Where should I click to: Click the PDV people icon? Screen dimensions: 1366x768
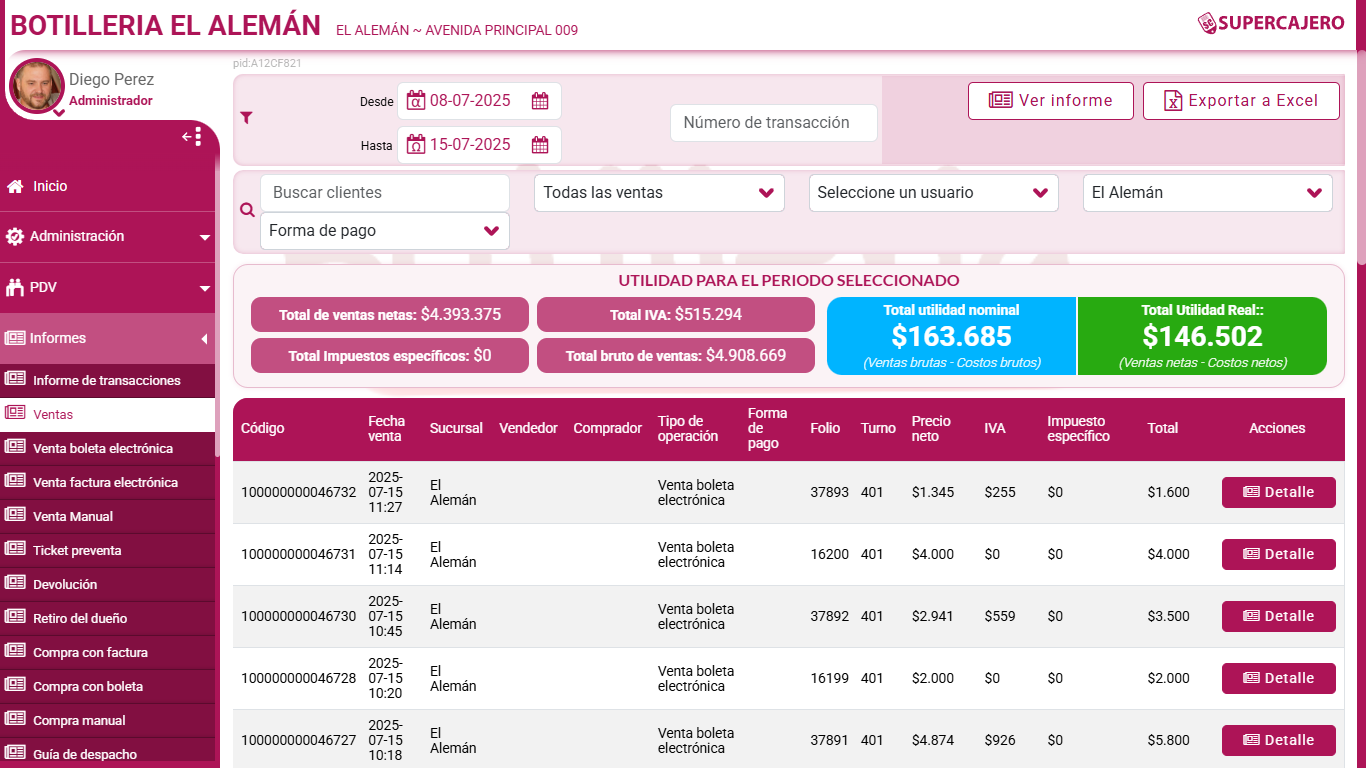pyautogui.click(x=15, y=288)
